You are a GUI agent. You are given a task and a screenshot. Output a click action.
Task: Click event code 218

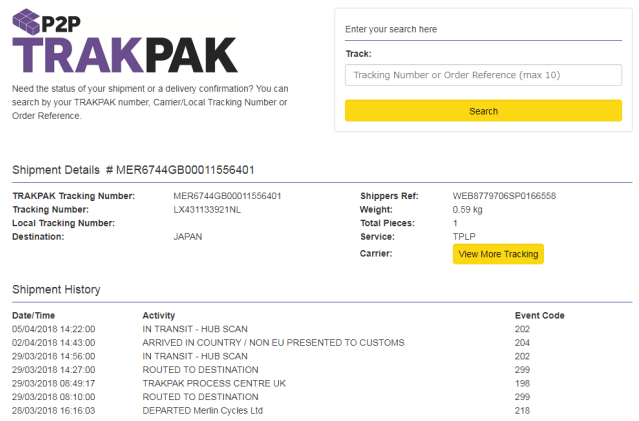[522, 410]
